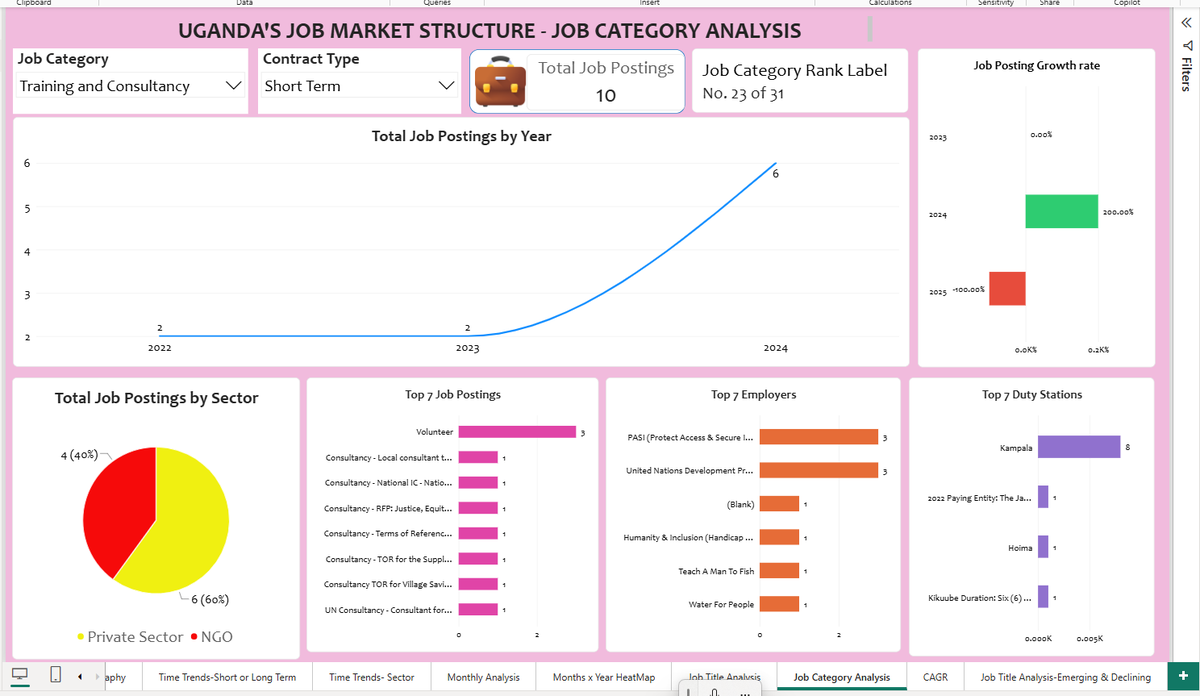Select the Consultancy TOR for Village Savi... bar
This screenshot has width=1200, height=696.
pyautogui.click(x=478, y=584)
